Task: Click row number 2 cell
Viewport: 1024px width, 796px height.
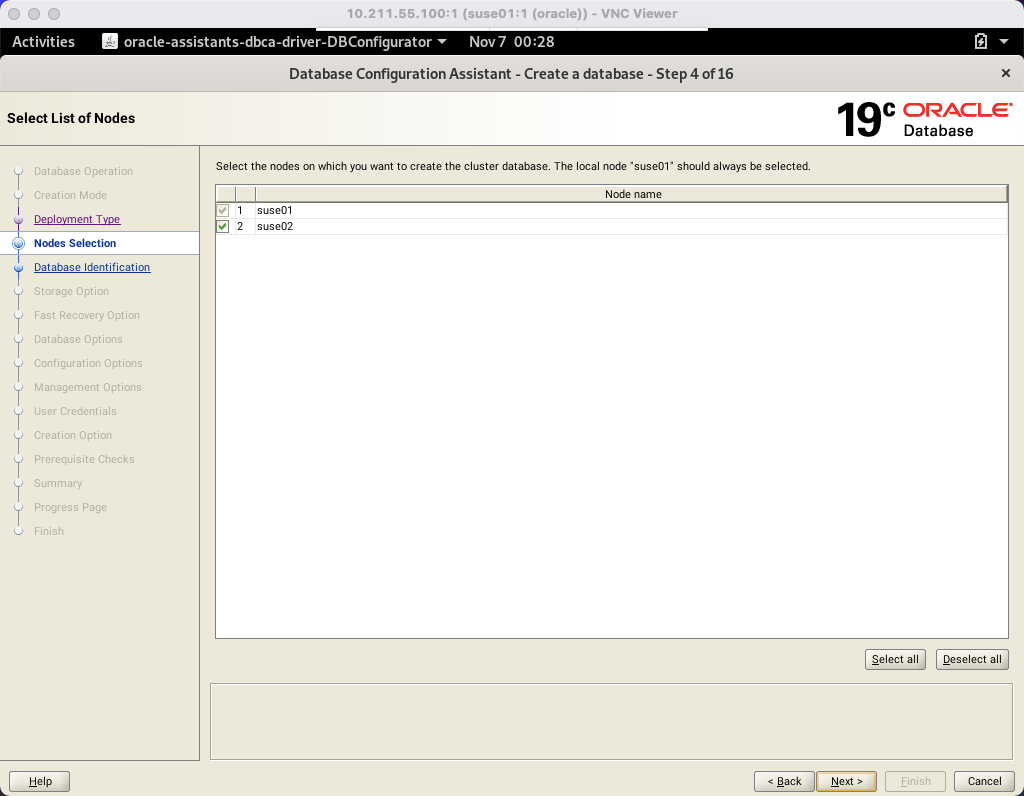Action: click(245, 227)
